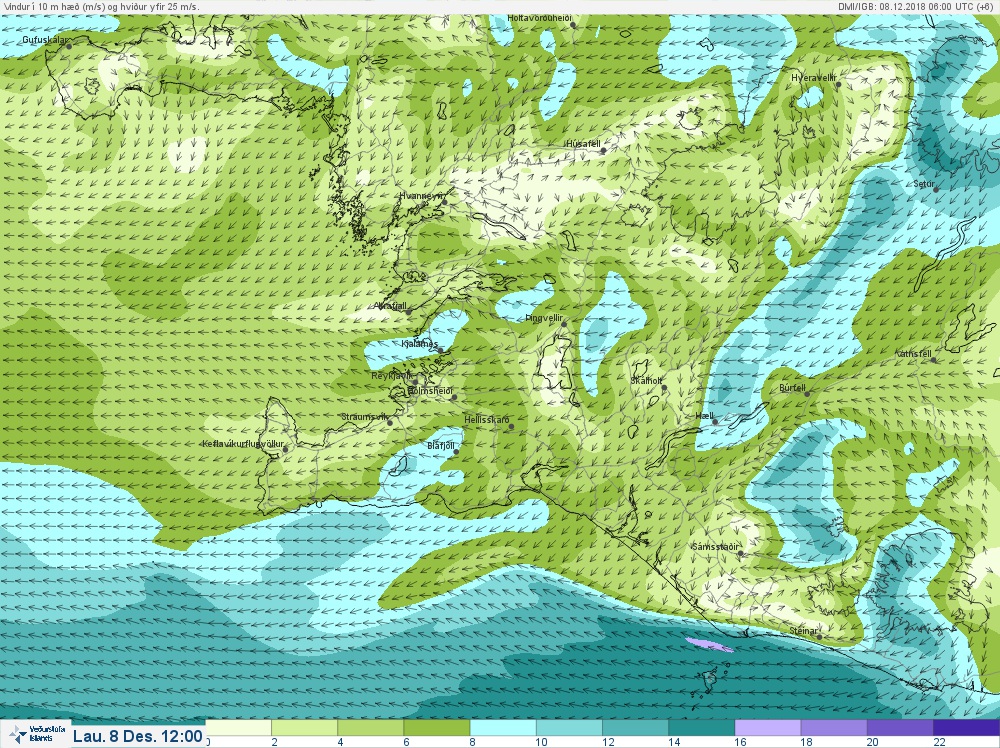
Task: Select the Kjalarnes station label
Action: [x=420, y=344]
